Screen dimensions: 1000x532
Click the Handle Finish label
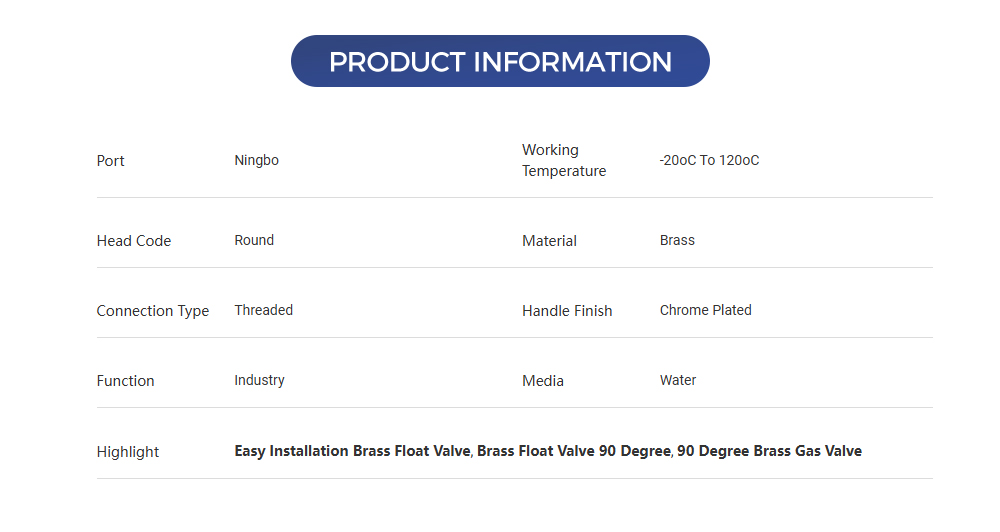(566, 311)
